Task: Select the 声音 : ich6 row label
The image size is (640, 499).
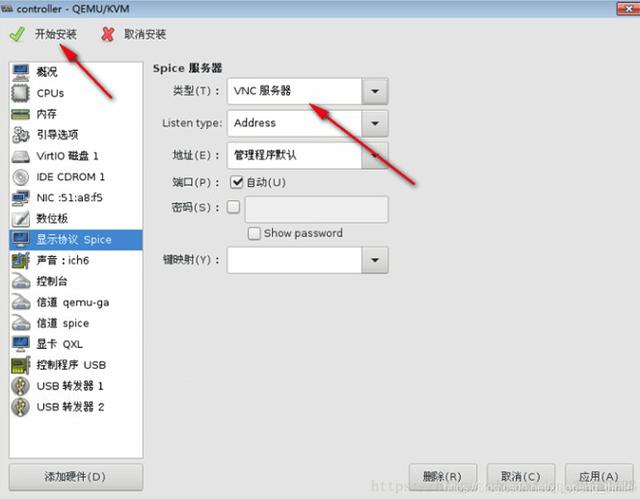Action: pos(62,261)
